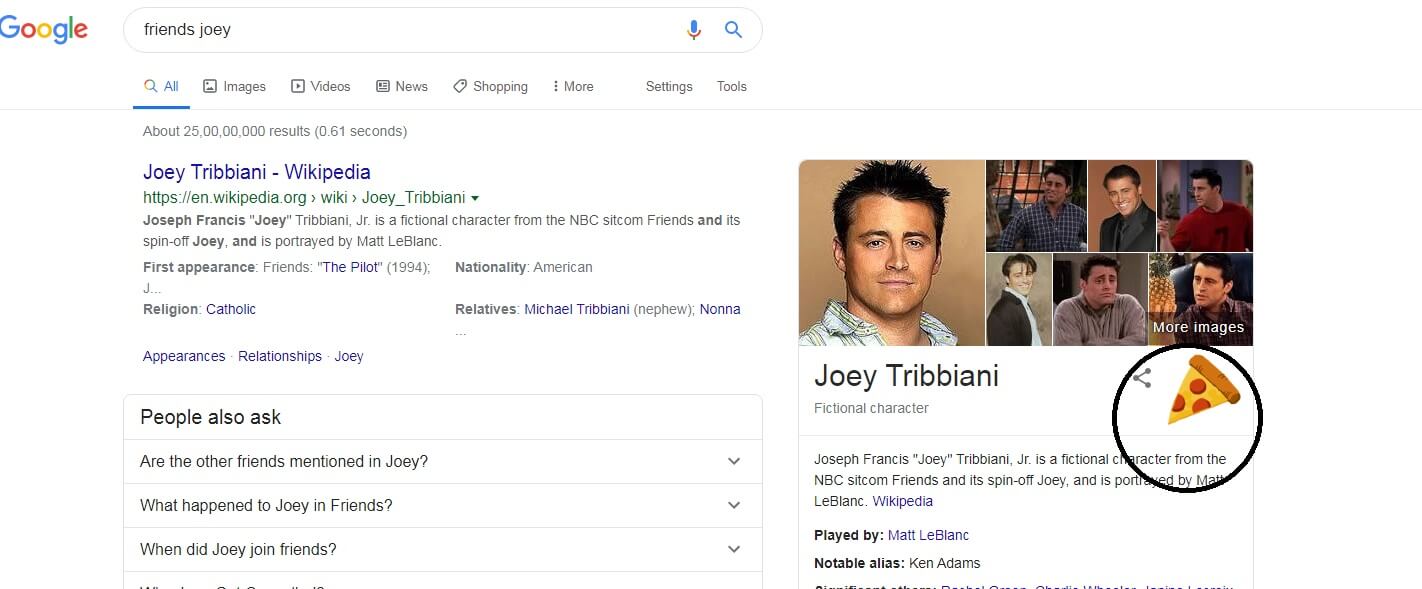Open the More images thumbnail

pos(1200,300)
